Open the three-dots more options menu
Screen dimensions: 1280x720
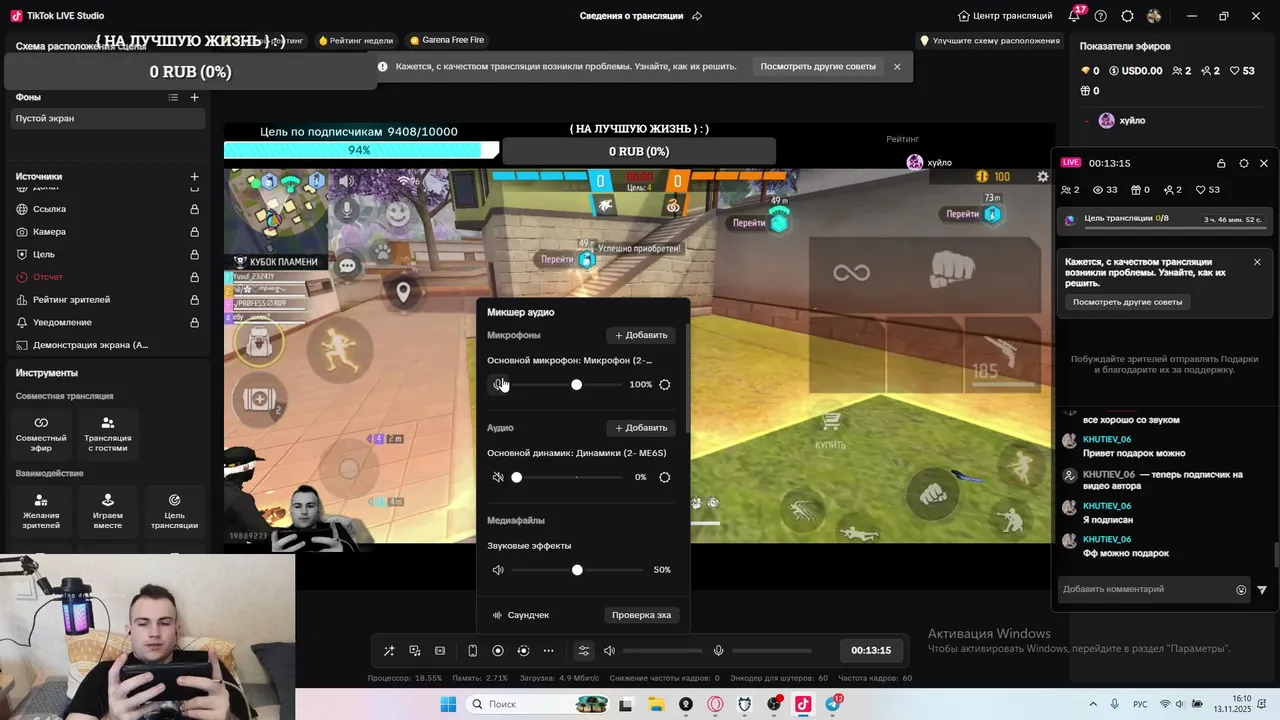[x=548, y=651]
